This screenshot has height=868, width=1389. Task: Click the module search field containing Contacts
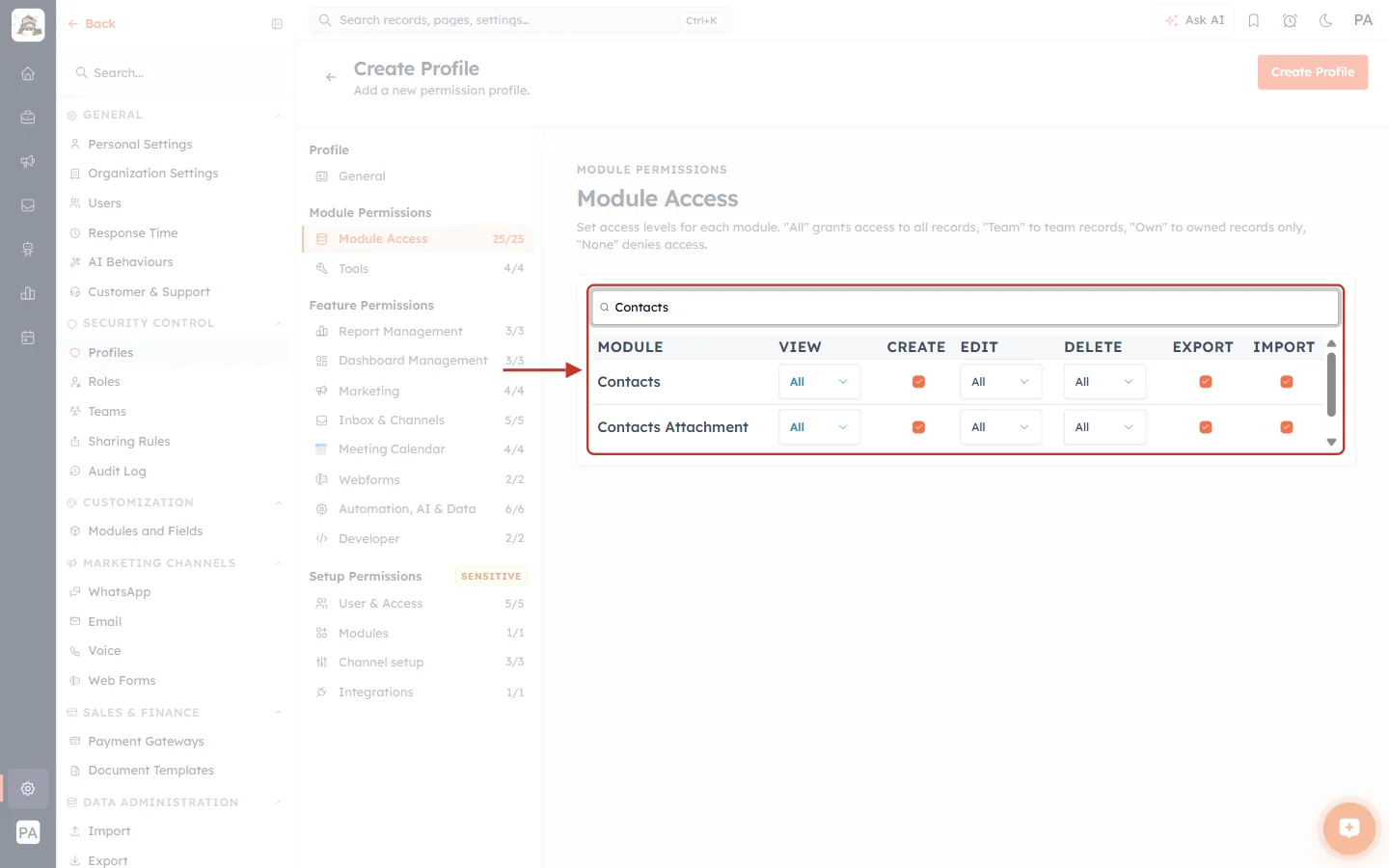pos(966,308)
